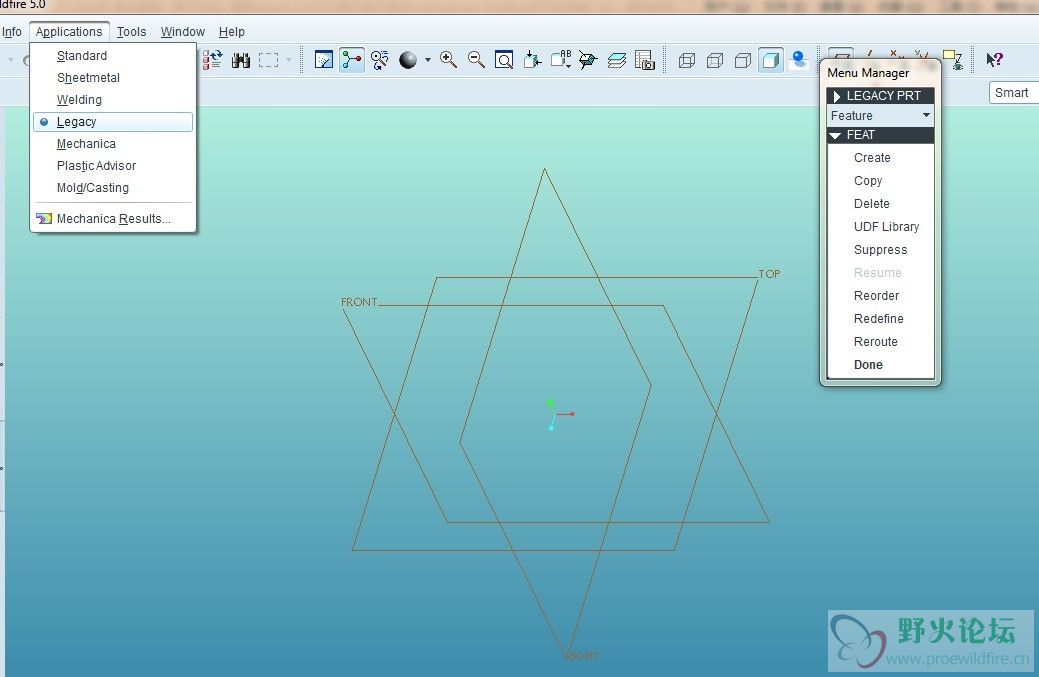Click the Zoom In magnifier
Image resolution: width=1039 pixels, height=677 pixels.
(x=449, y=60)
